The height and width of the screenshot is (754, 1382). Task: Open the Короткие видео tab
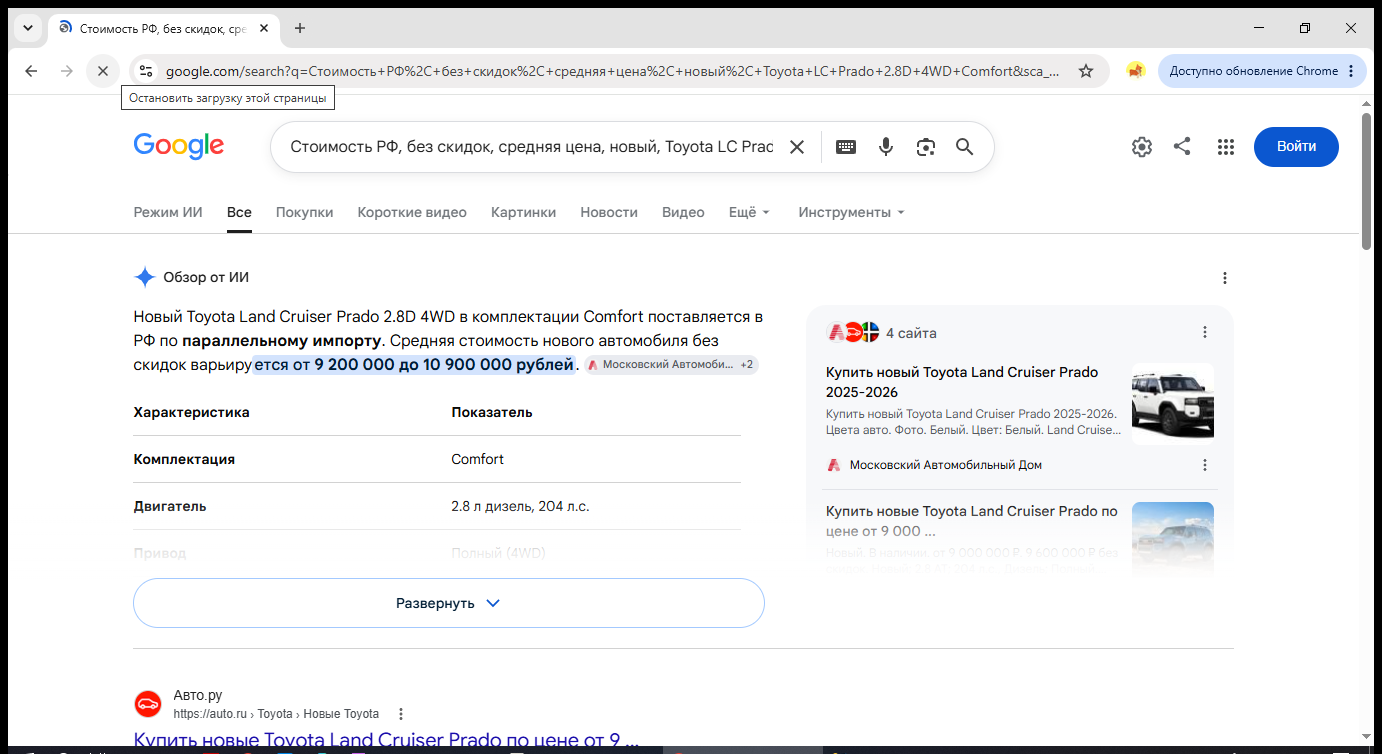[412, 212]
